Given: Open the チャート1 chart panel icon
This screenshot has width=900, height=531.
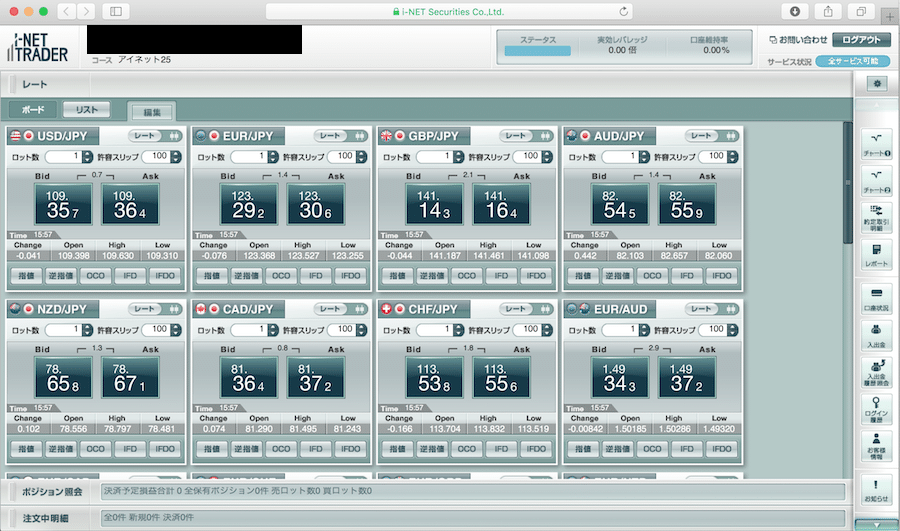Looking at the screenshot, I should (x=876, y=144).
